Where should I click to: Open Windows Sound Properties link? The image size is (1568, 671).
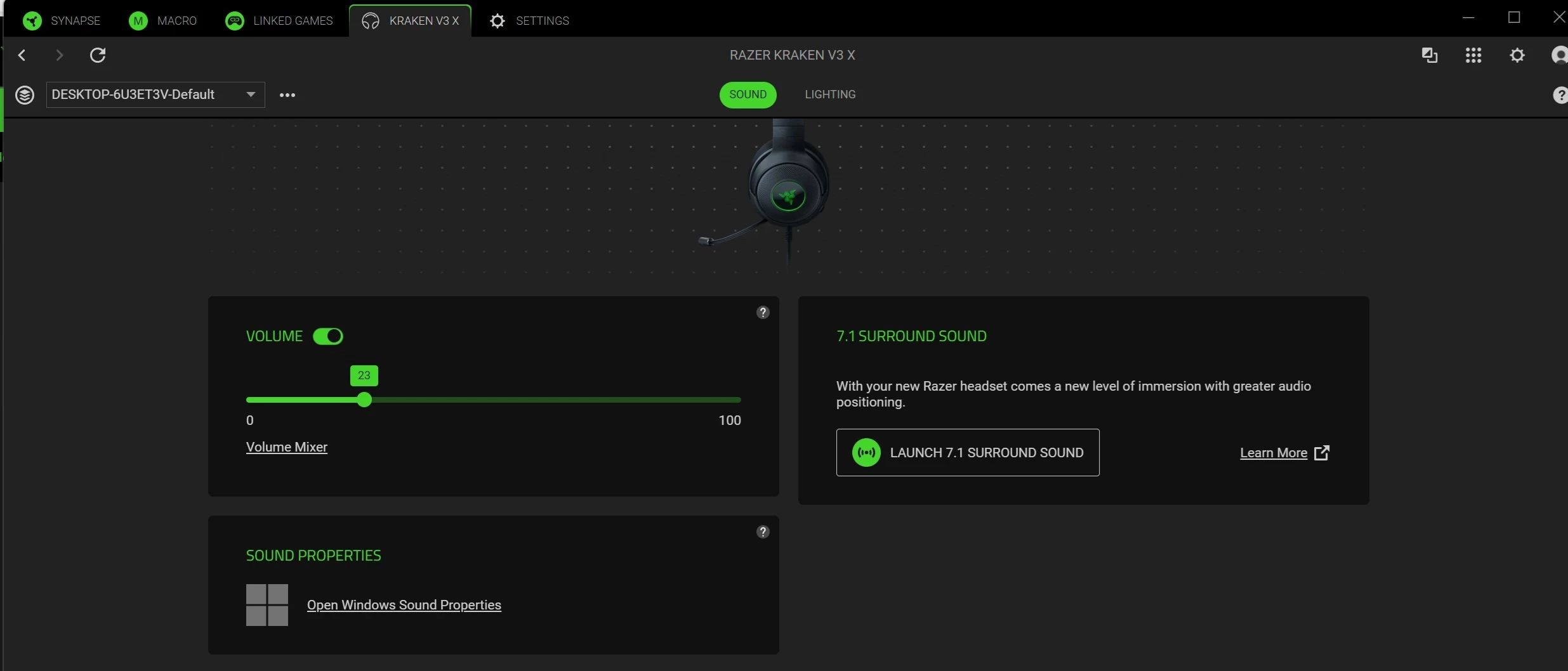[404, 605]
